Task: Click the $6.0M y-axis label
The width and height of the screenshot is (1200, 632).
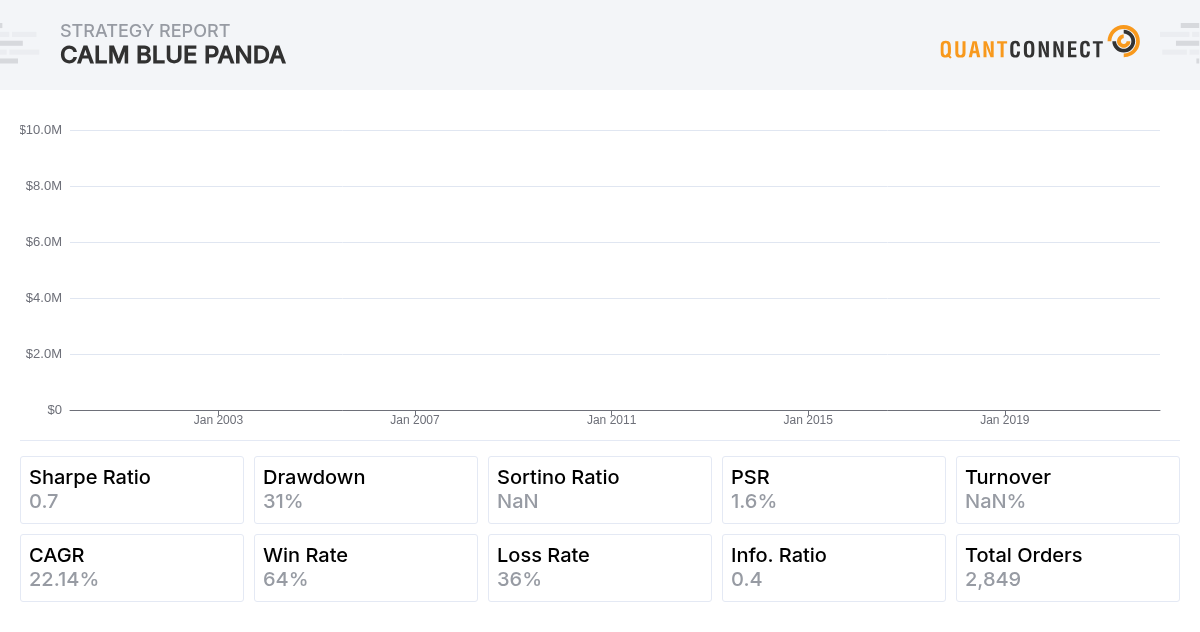Action: point(44,242)
